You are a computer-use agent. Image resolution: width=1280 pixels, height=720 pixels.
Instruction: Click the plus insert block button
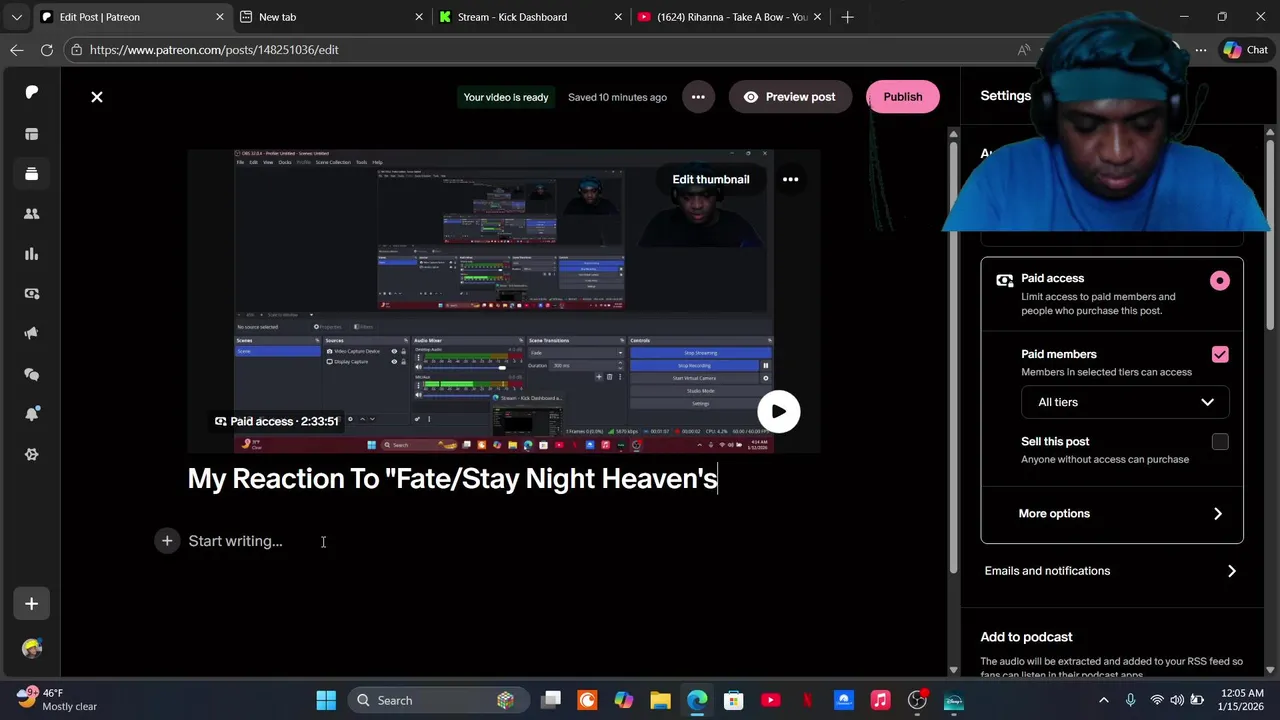(167, 541)
